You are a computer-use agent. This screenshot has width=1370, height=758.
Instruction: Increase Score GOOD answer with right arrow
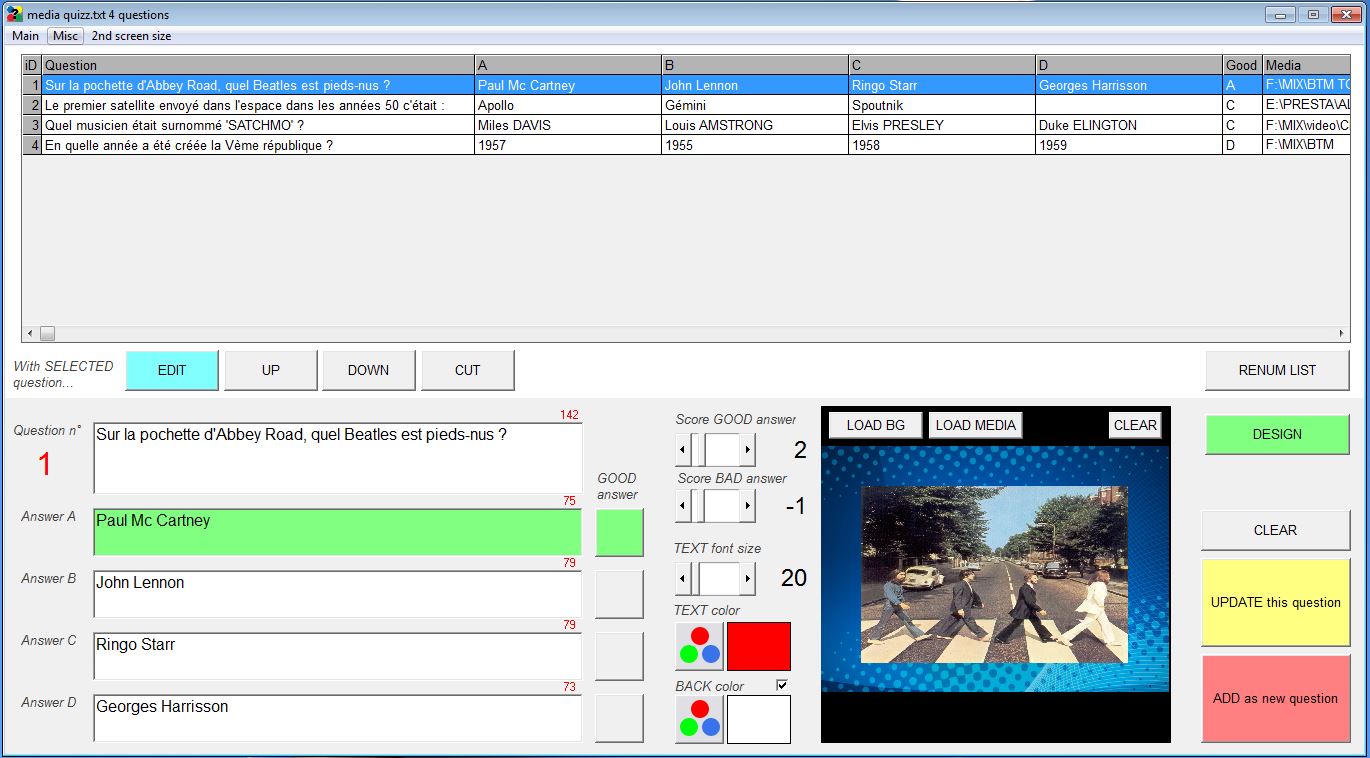[748, 450]
